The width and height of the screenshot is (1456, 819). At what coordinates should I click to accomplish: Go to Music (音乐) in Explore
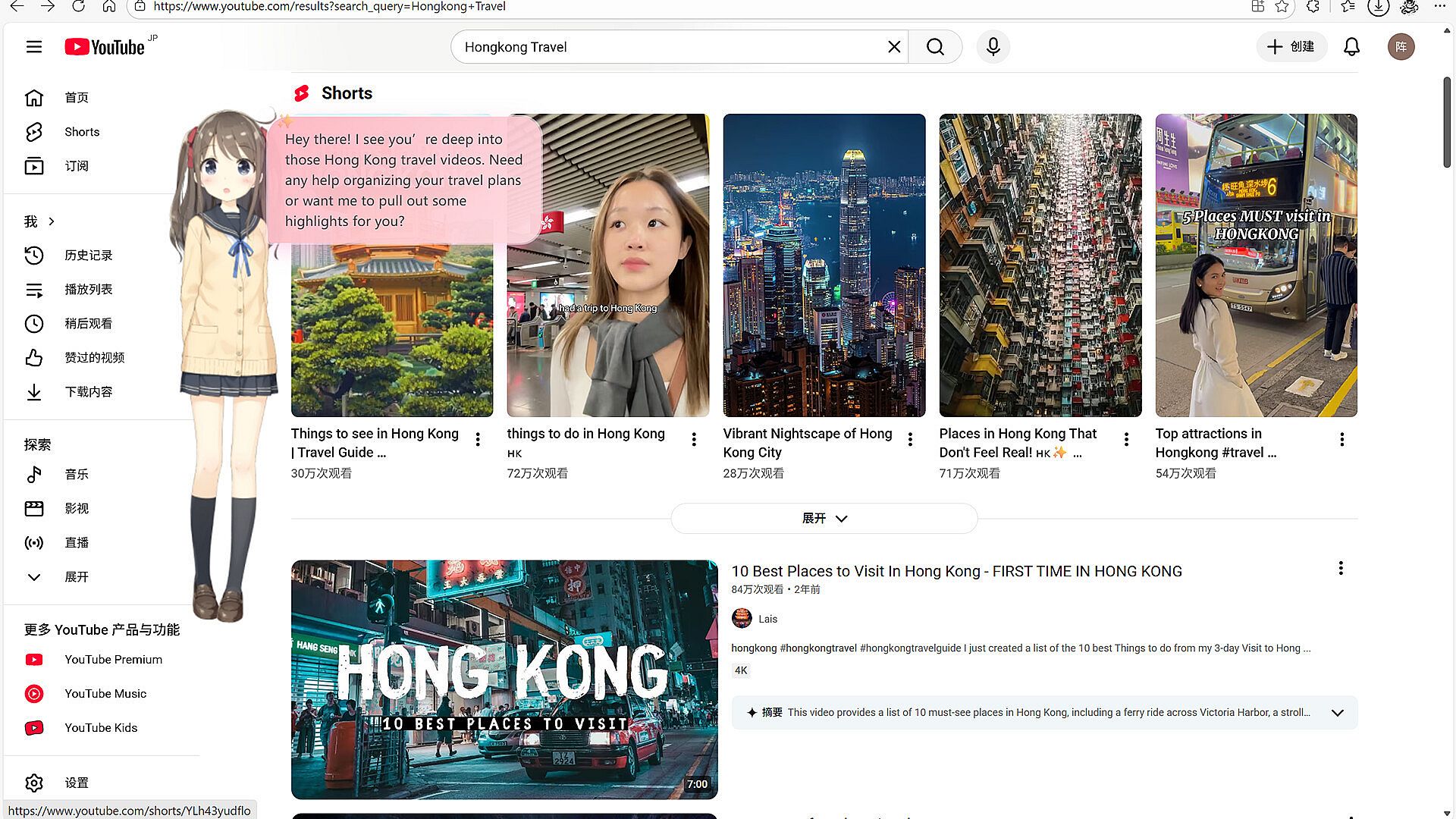click(76, 475)
